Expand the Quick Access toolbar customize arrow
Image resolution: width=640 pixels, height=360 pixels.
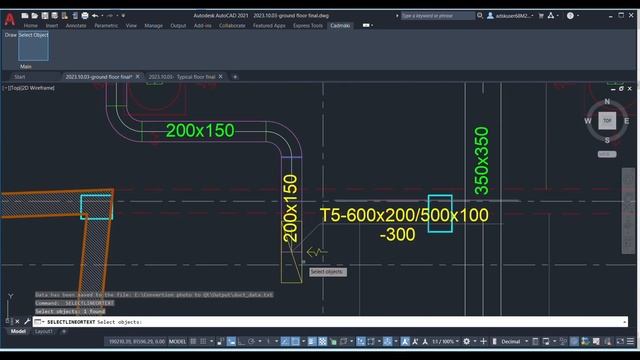coord(123,16)
